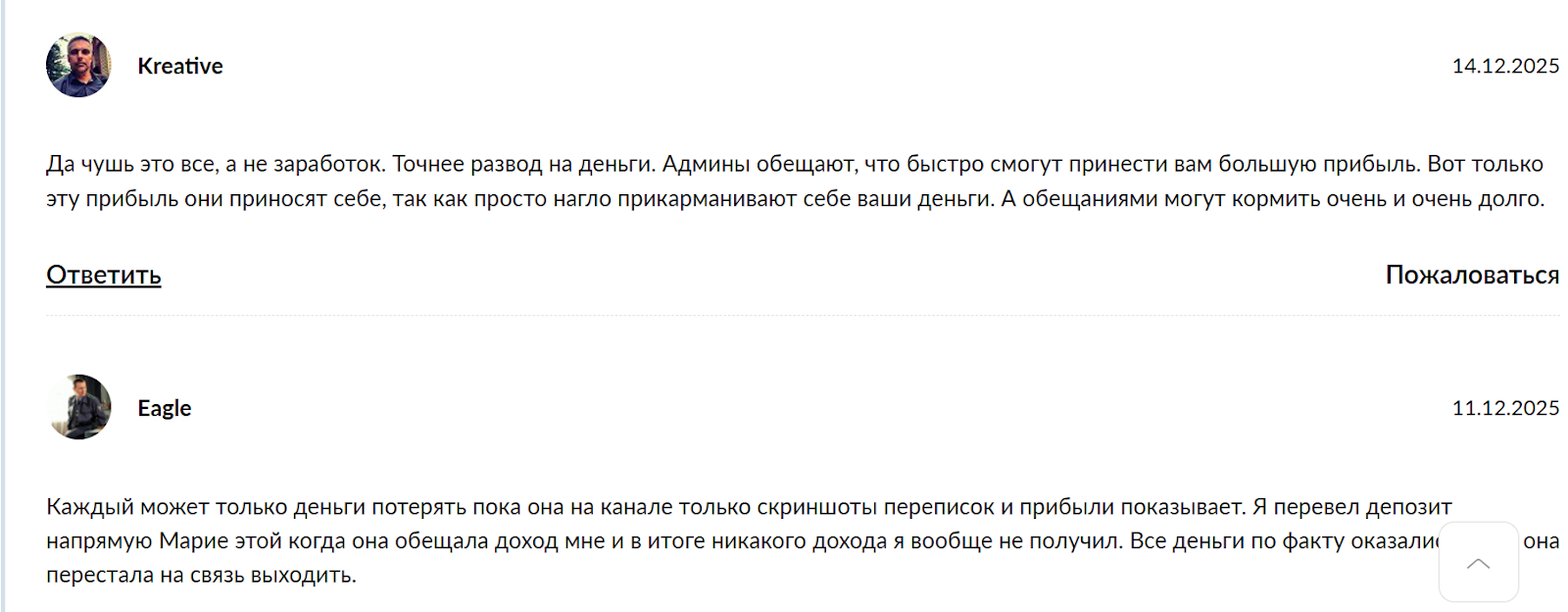This screenshot has height=612, width=1568.
Task: Open the Eagle username link
Action: coord(165,408)
